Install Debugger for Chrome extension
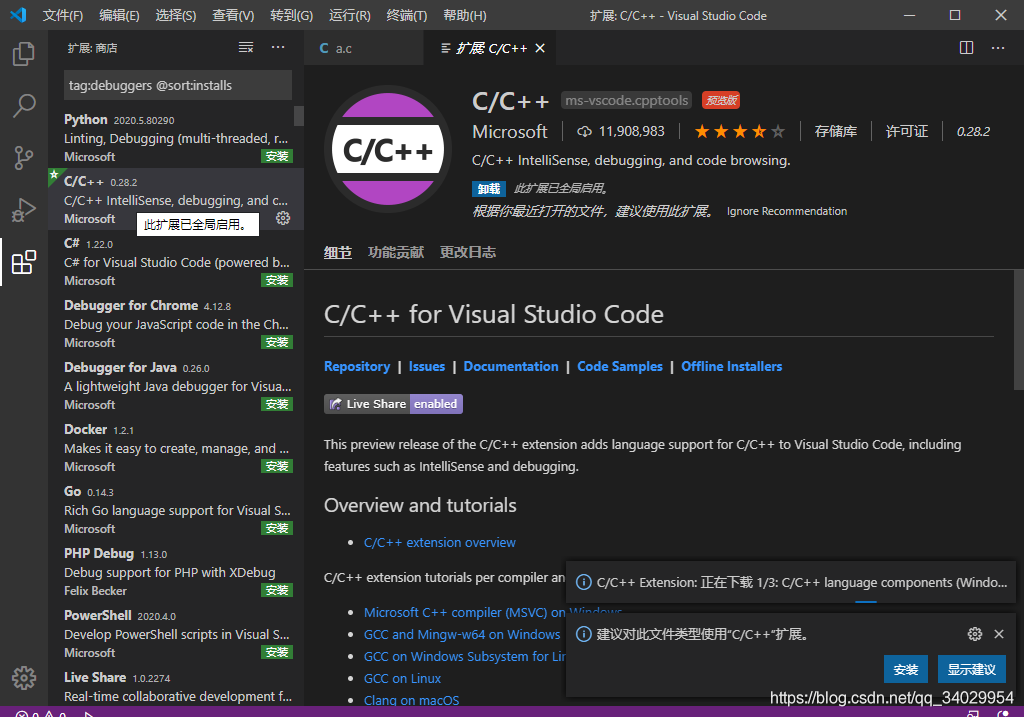The height and width of the screenshot is (717, 1024). point(277,342)
